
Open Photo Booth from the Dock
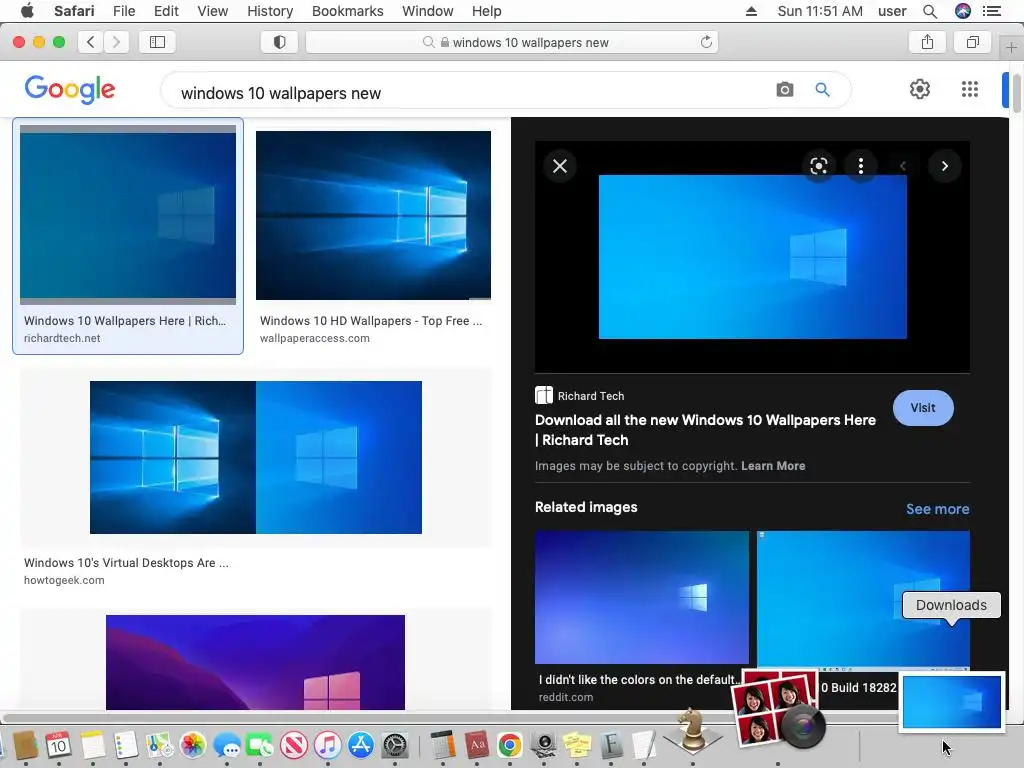pos(778,709)
